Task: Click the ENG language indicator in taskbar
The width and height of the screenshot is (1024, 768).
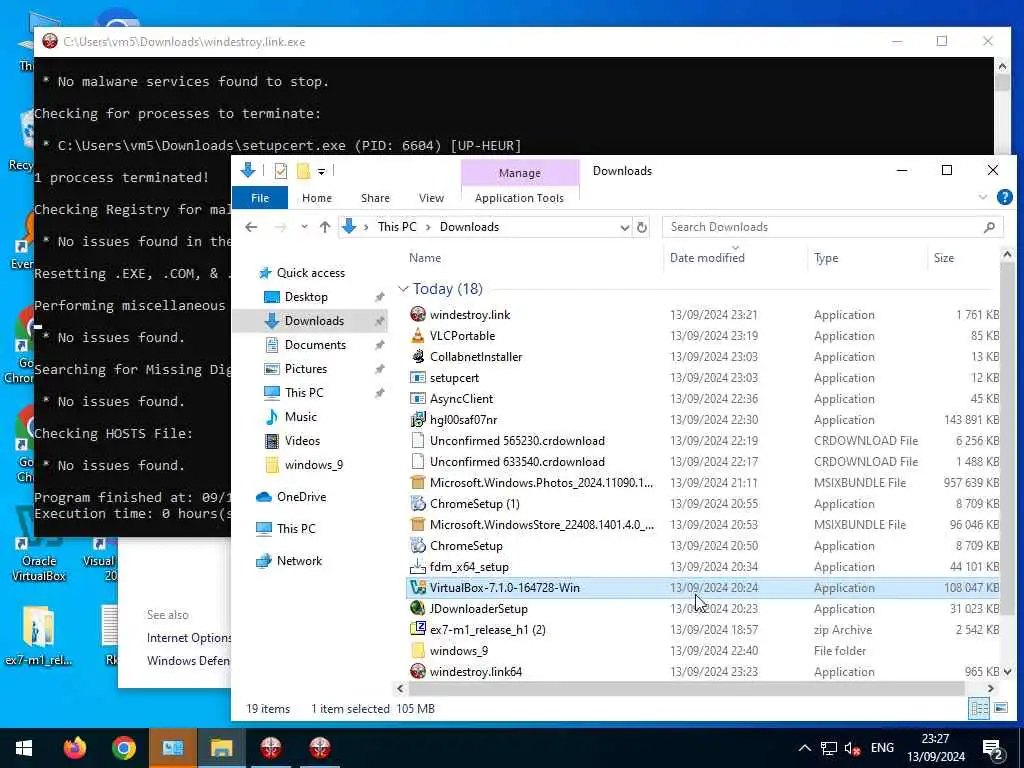Action: coord(882,748)
